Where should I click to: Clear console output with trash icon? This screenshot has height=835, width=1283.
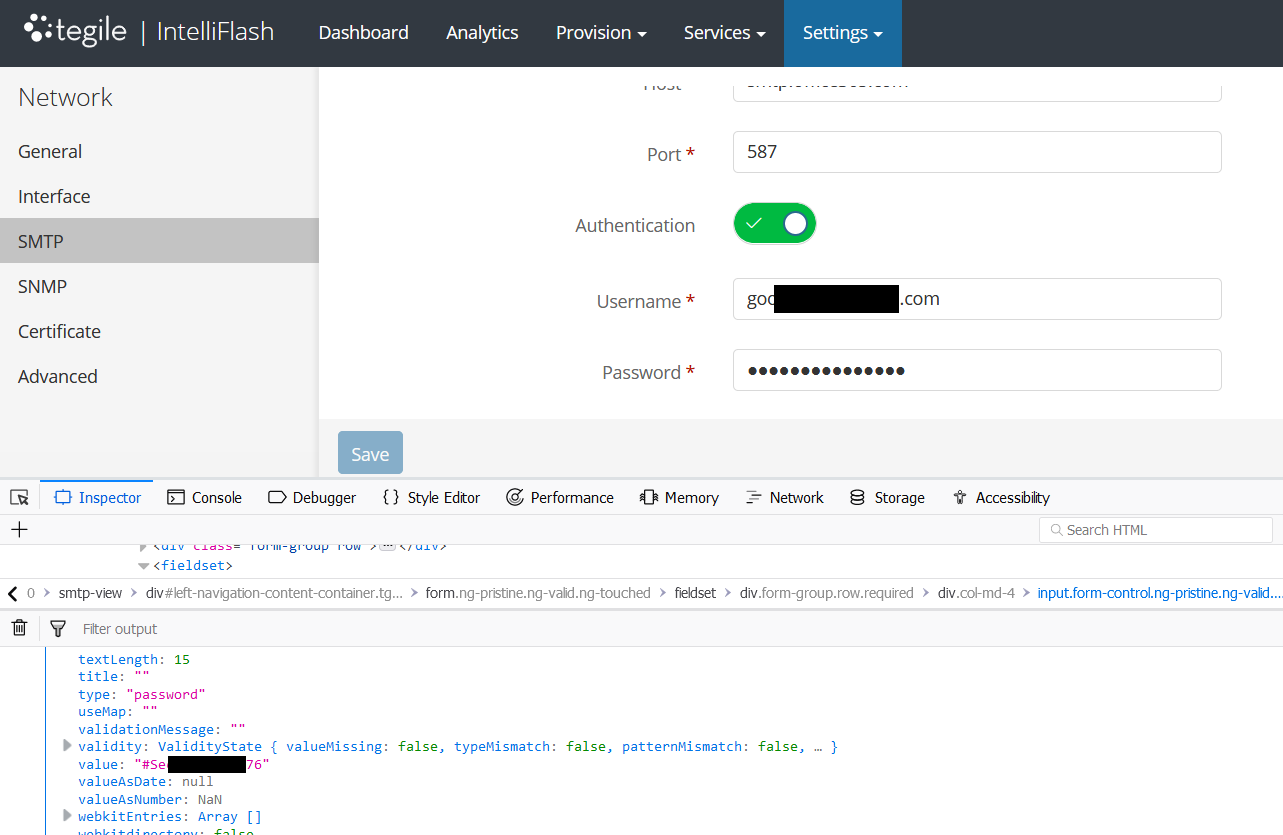coord(19,628)
